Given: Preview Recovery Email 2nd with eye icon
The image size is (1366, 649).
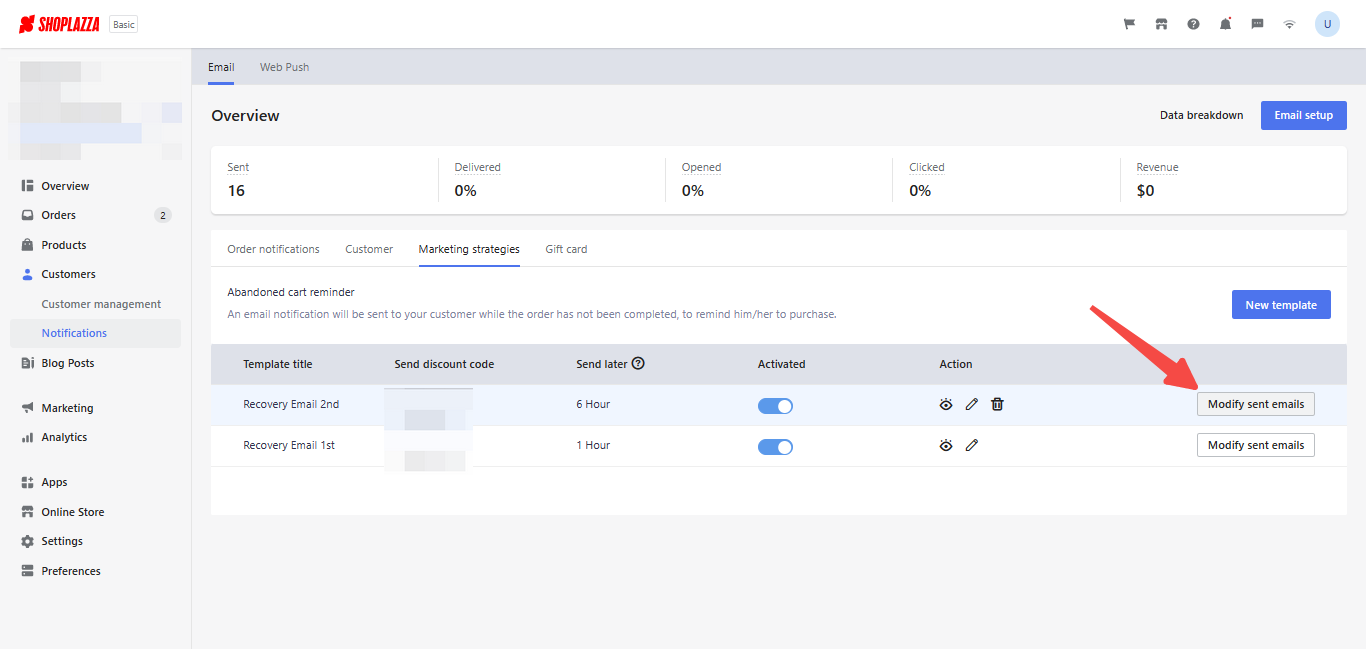Looking at the screenshot, I should pyautogui.click(x=946, y=404).
